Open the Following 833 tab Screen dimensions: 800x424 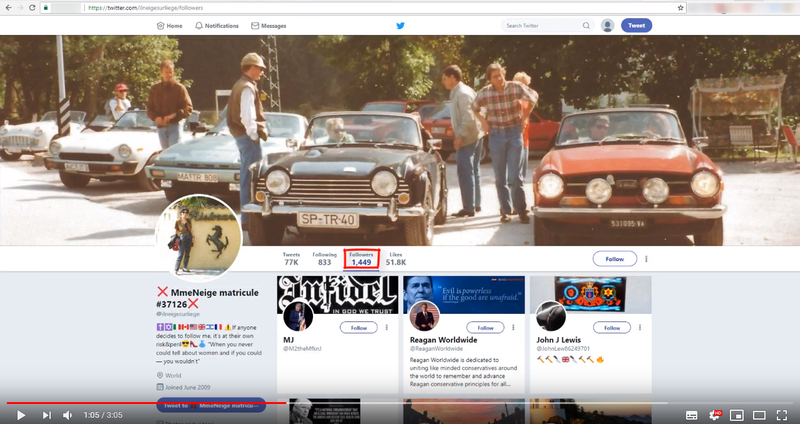click(x=324, y=259)
